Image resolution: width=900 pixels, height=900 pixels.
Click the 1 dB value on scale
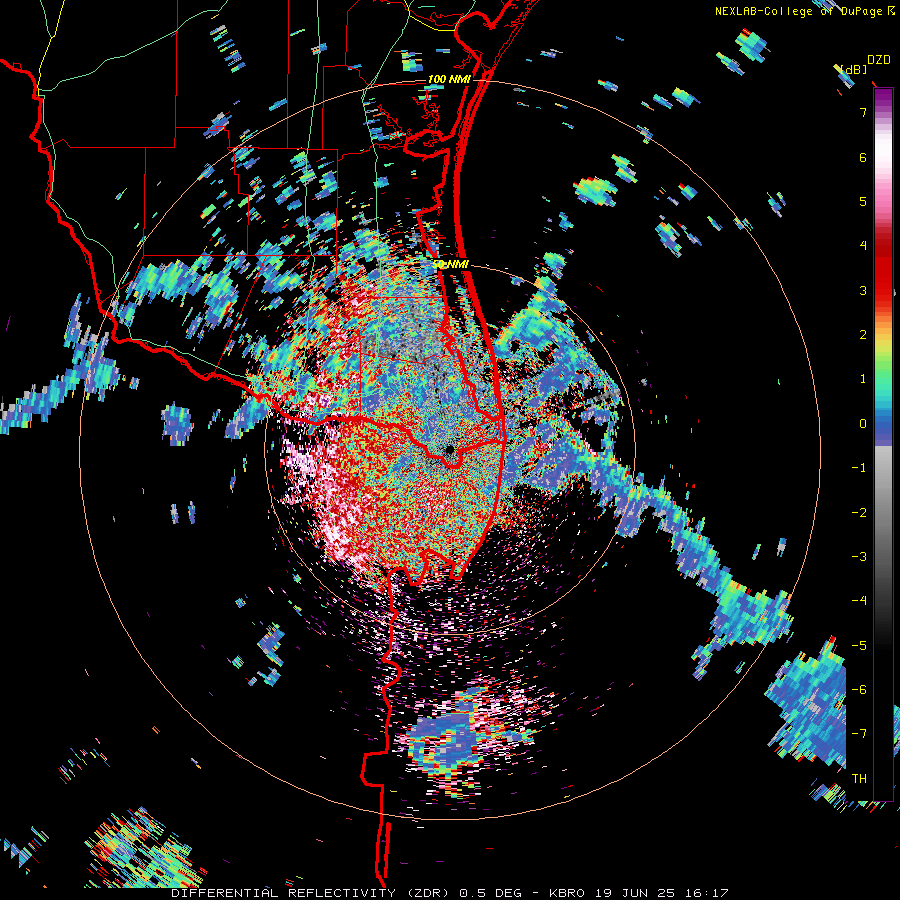pyautogui.click(x=863, y=379)
